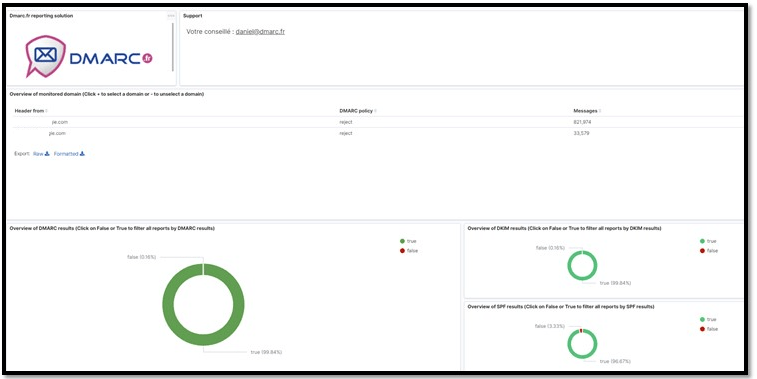Screen dimensions: 757x379
Task: Open the Dmarc.fr reporting solution panel options menu
Action: tap(171, 16)
